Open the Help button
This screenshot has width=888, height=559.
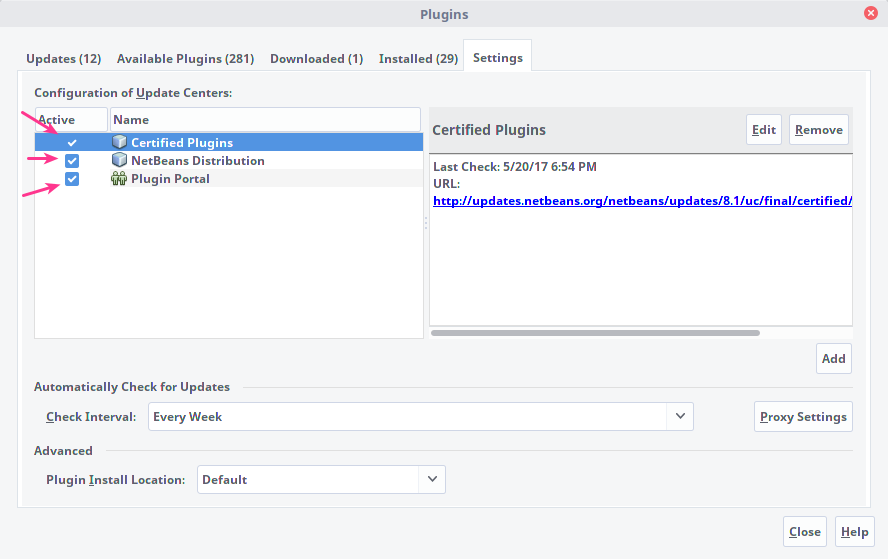(855, 531)
